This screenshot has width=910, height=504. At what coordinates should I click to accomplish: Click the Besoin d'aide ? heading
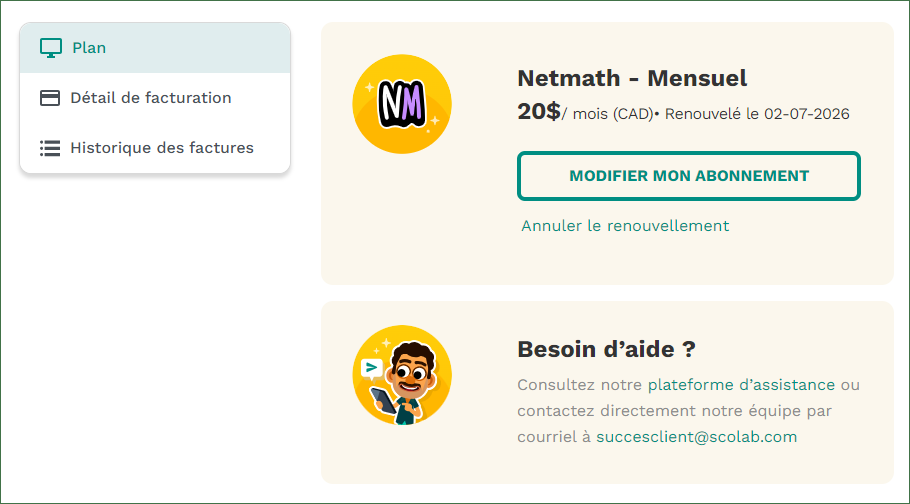[x=606, y=349]
